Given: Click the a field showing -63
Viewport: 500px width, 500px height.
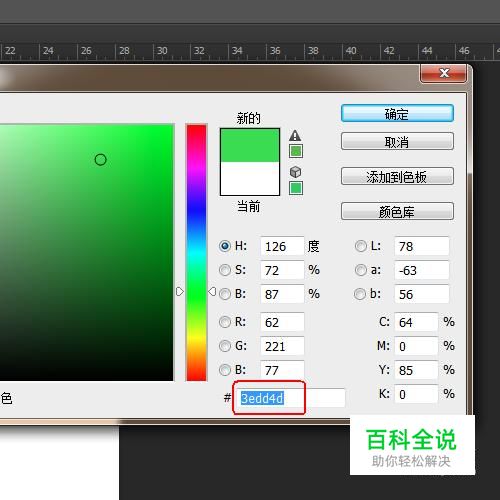Looking at the screenshot, I should coord(422,270).
